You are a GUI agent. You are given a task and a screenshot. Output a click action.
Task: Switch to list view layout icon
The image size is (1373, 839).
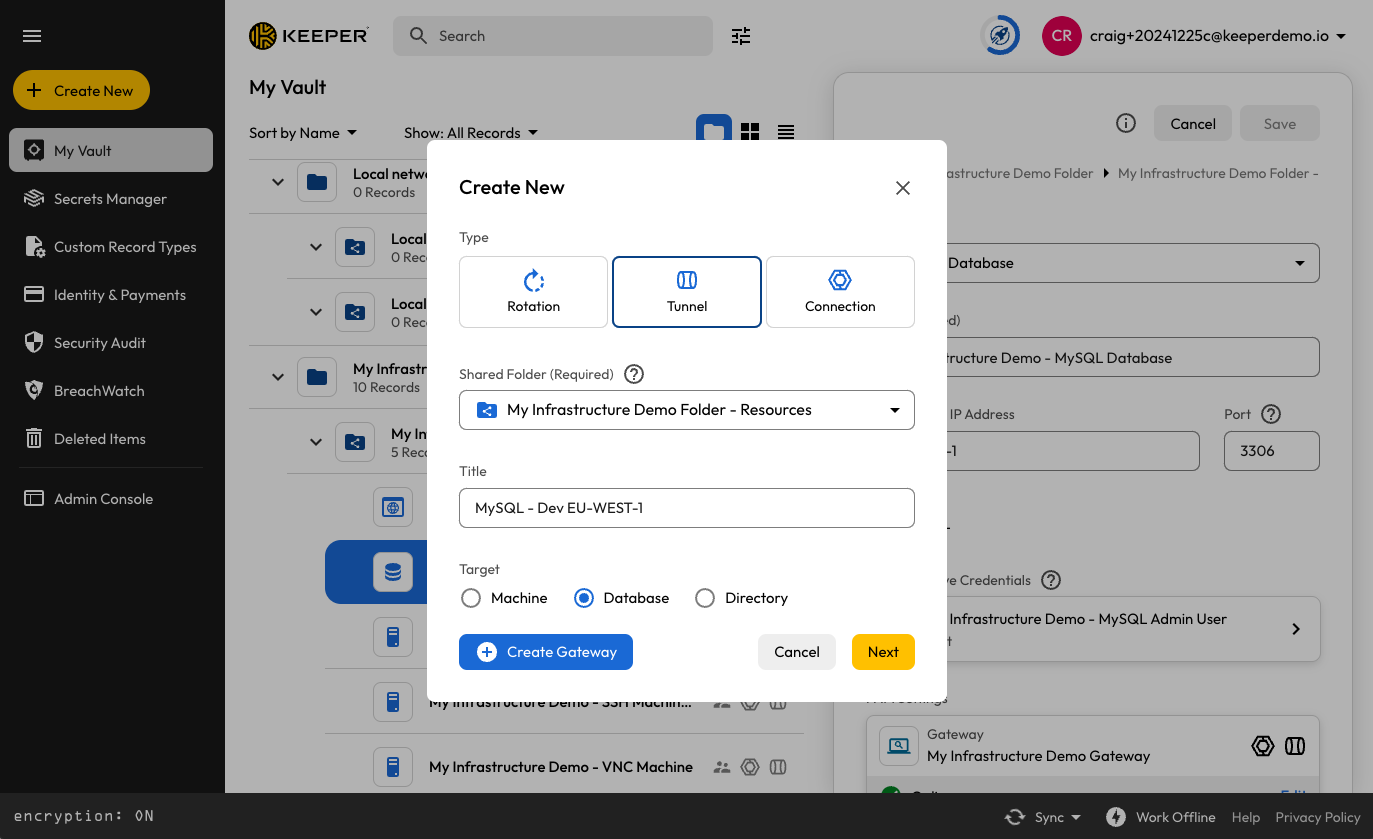coord(786,132)
